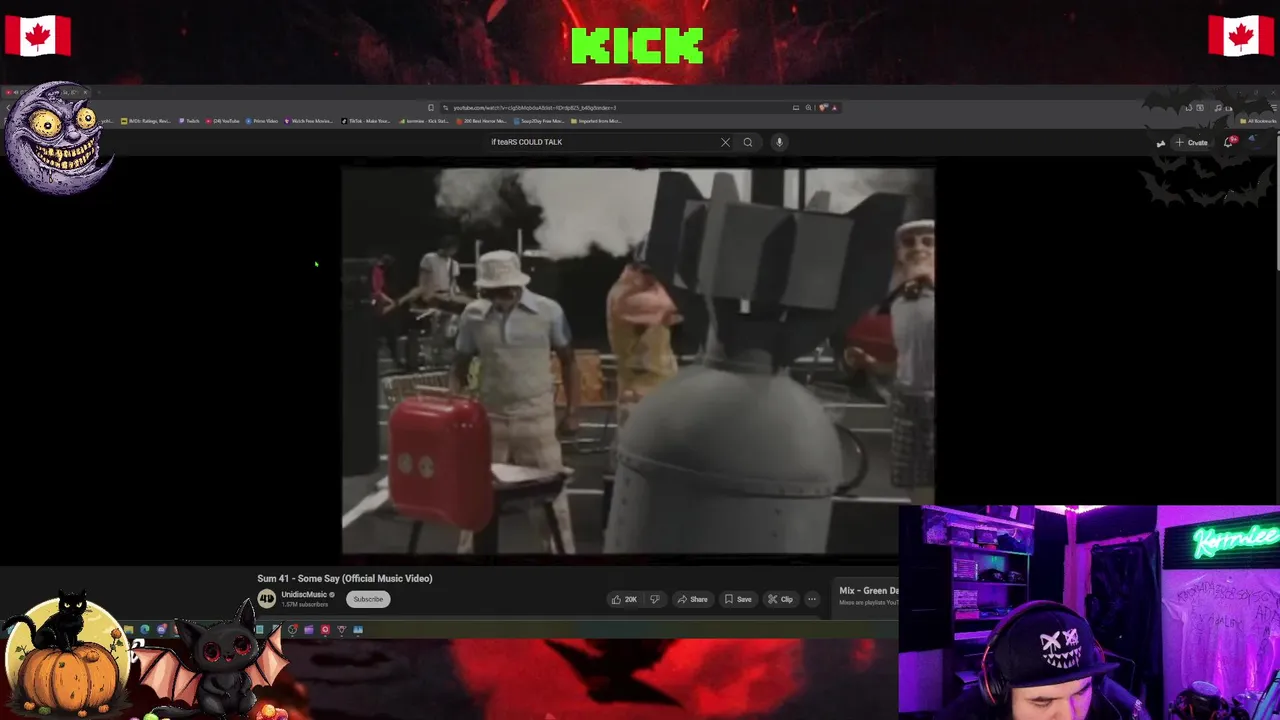Open the Twitch bookmark
The width and height of the screenshot is (1280, 720).
[189, 121]
